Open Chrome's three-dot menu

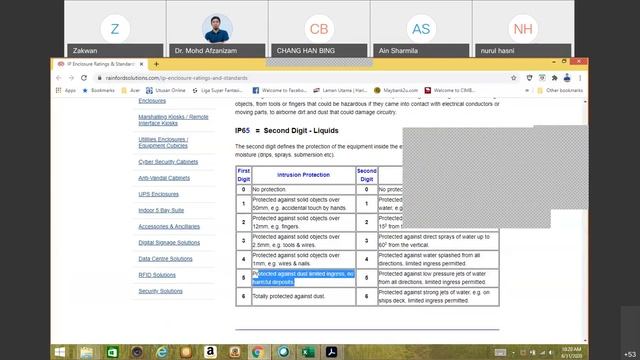[x=580, y=78]
